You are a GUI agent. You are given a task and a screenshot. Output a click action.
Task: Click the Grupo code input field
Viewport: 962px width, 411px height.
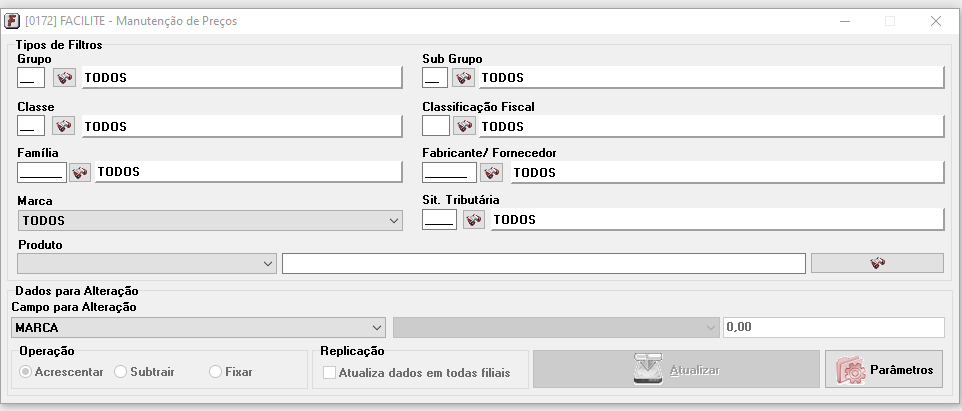(31, 78)
